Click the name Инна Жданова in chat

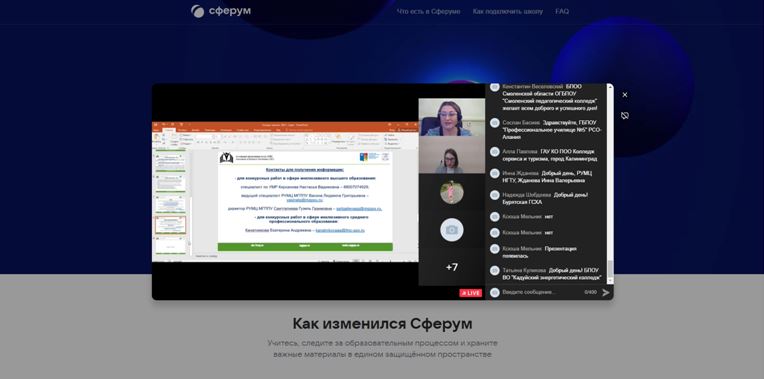[520, 173]
